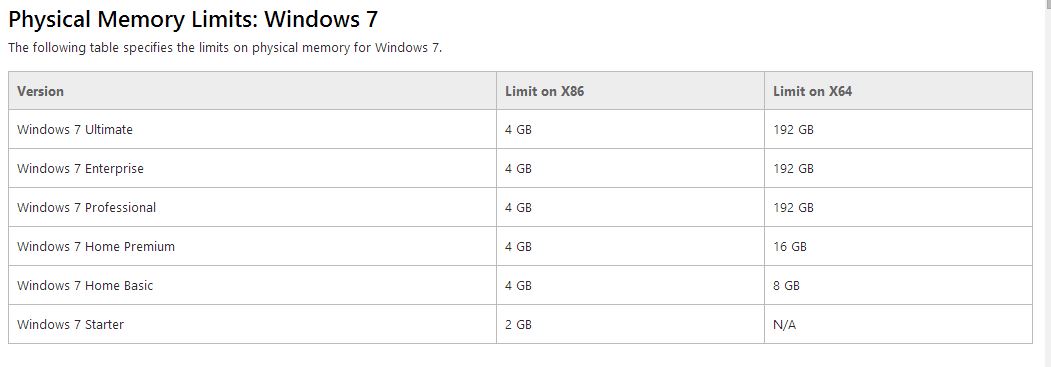The image size is (1051, 367).
Task: Select the 8 GB limit for Home Basic
Action: (x=786, y=285)
